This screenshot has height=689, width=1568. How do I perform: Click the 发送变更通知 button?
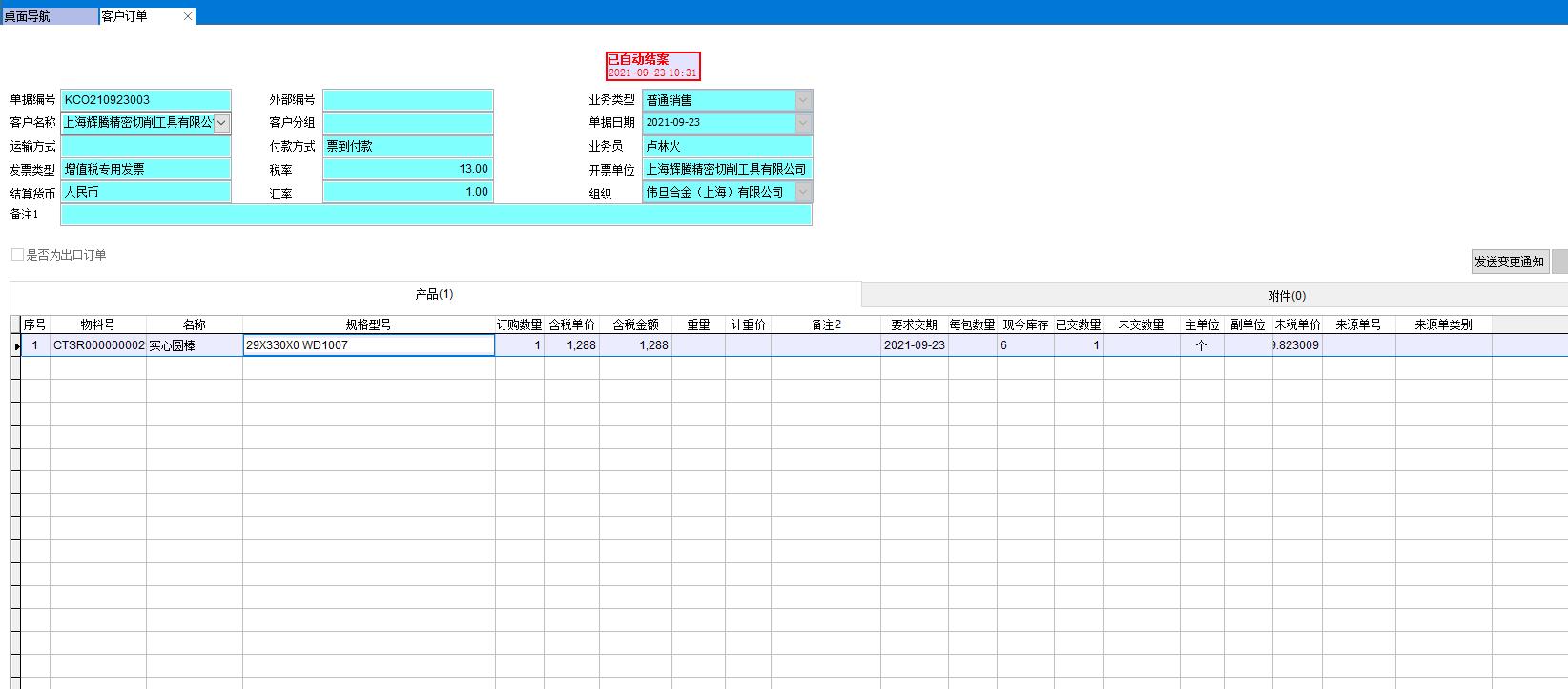[1509, 261]
